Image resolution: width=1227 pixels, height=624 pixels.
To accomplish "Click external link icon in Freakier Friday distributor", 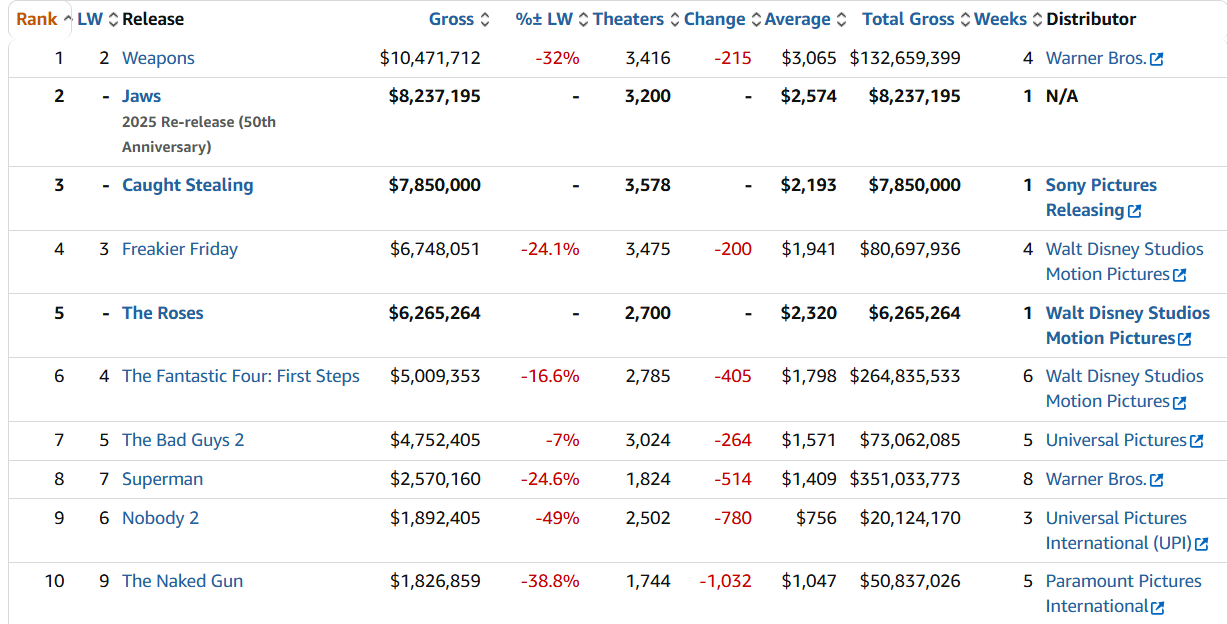I will pyautogui.click(x=1179, y=275).
